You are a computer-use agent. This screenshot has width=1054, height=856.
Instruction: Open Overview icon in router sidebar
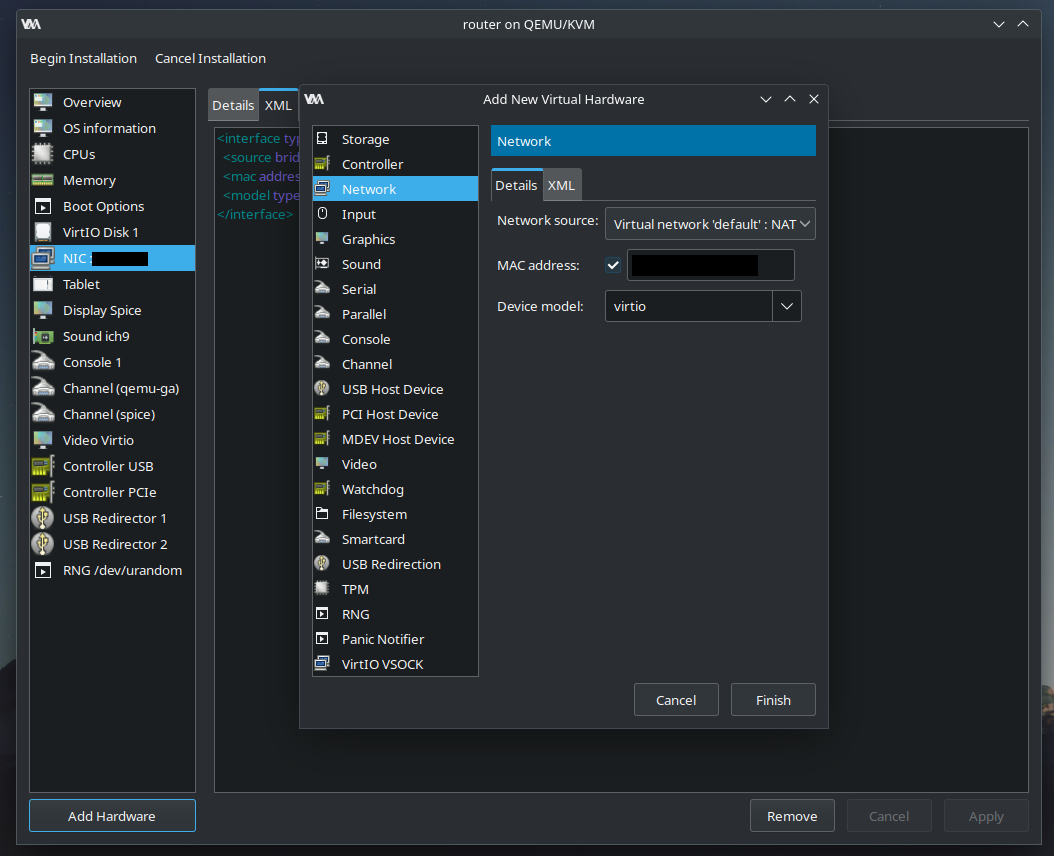coord(43,102)
